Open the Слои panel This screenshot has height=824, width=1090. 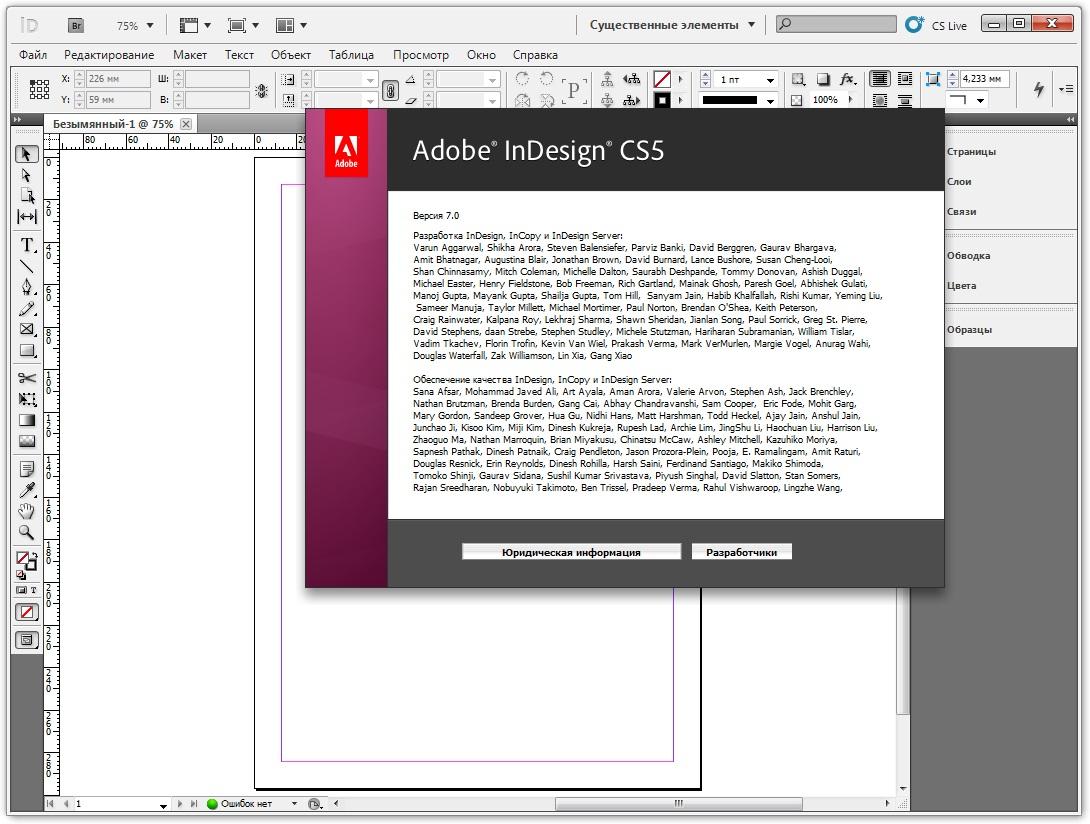pyautogui.click(x=959, y=181)
